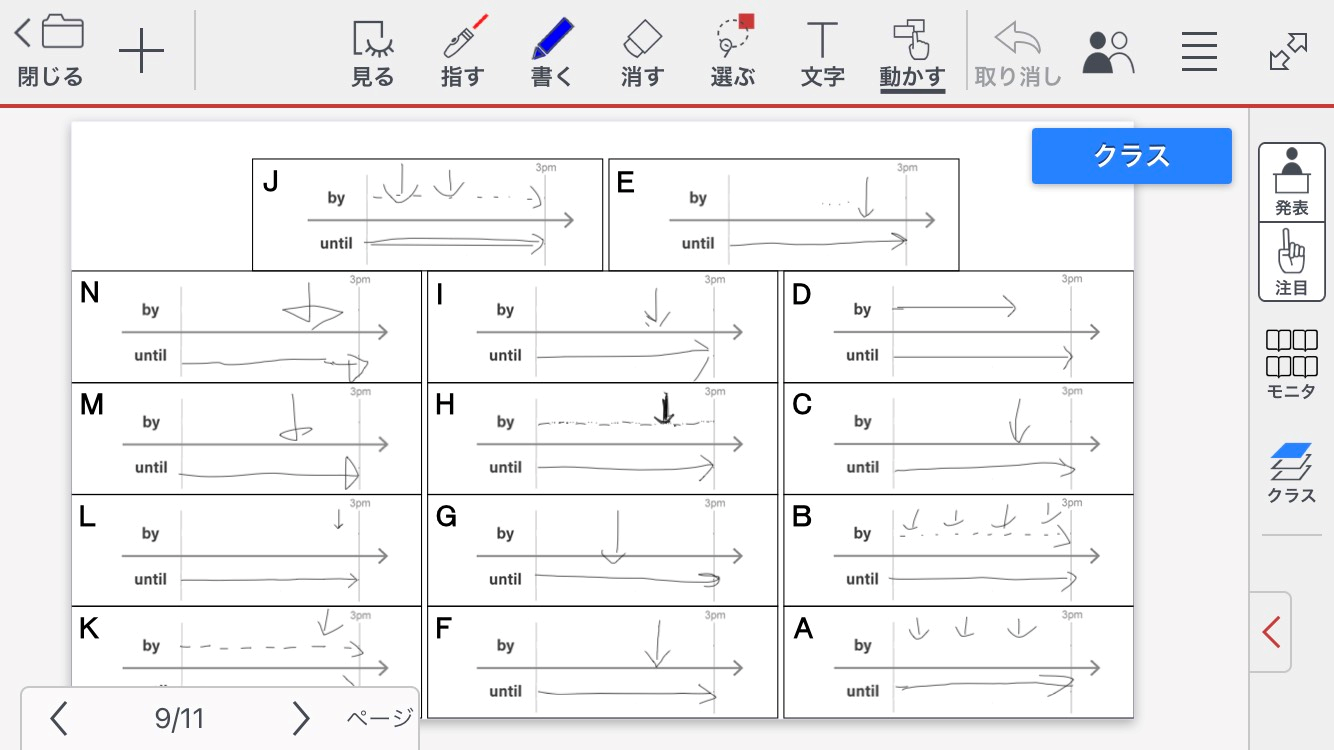Screen dimensions: 1334x750
Task: Go to the next page
Action: (x=300, y=718)
